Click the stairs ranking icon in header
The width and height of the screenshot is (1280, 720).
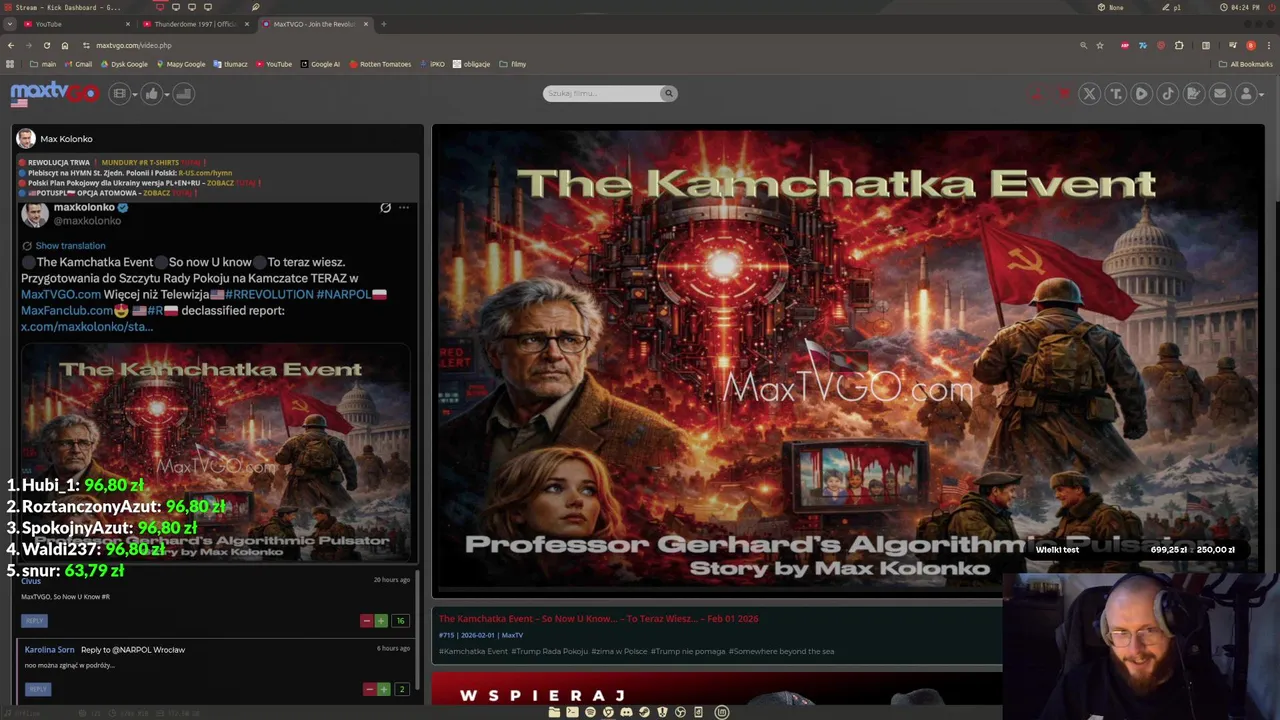[183, 93]
